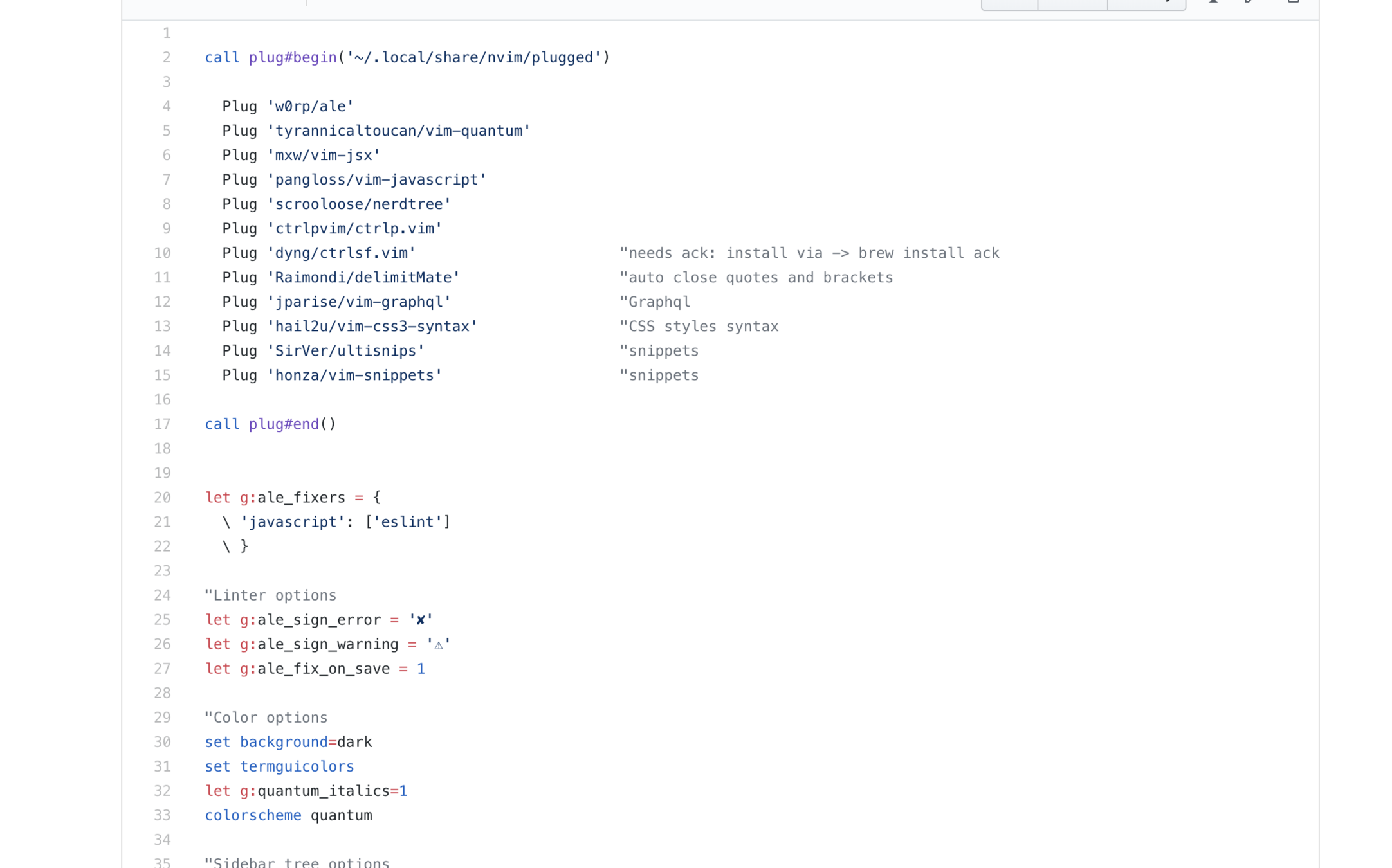This screenshot has height=868, width=1392.
Task: Click line number 20
Action: point(162,498)
